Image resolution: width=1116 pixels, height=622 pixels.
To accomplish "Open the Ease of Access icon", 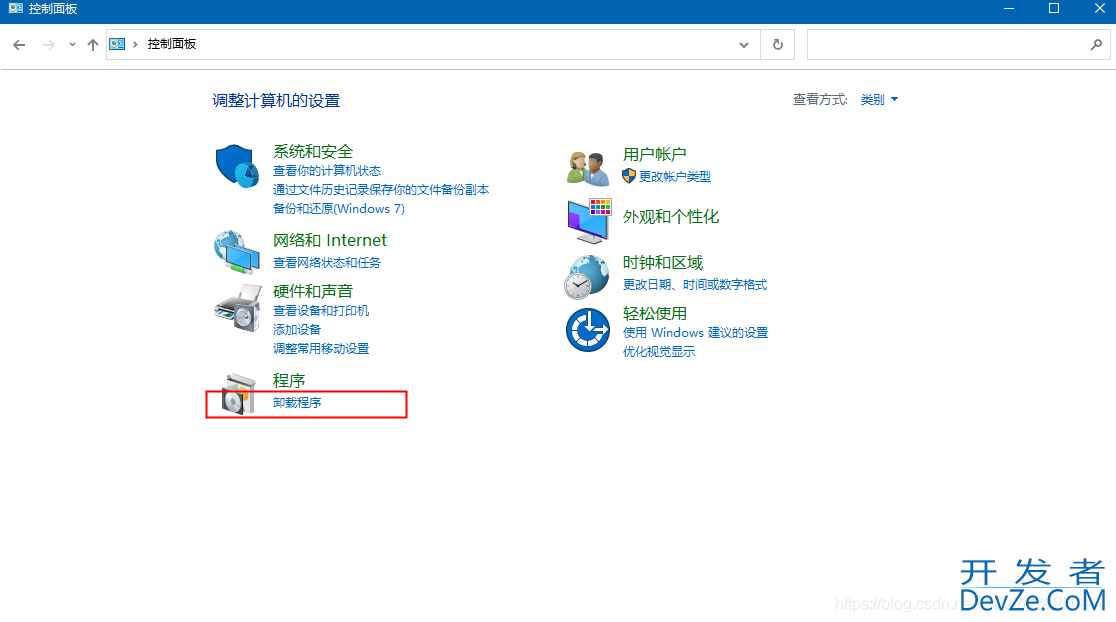I will tap(588, 330).
